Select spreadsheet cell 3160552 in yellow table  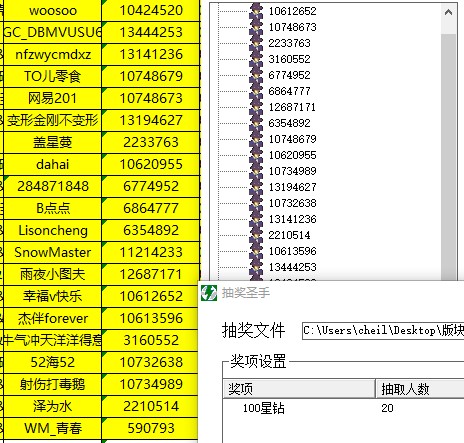click(x=150, y=340)
